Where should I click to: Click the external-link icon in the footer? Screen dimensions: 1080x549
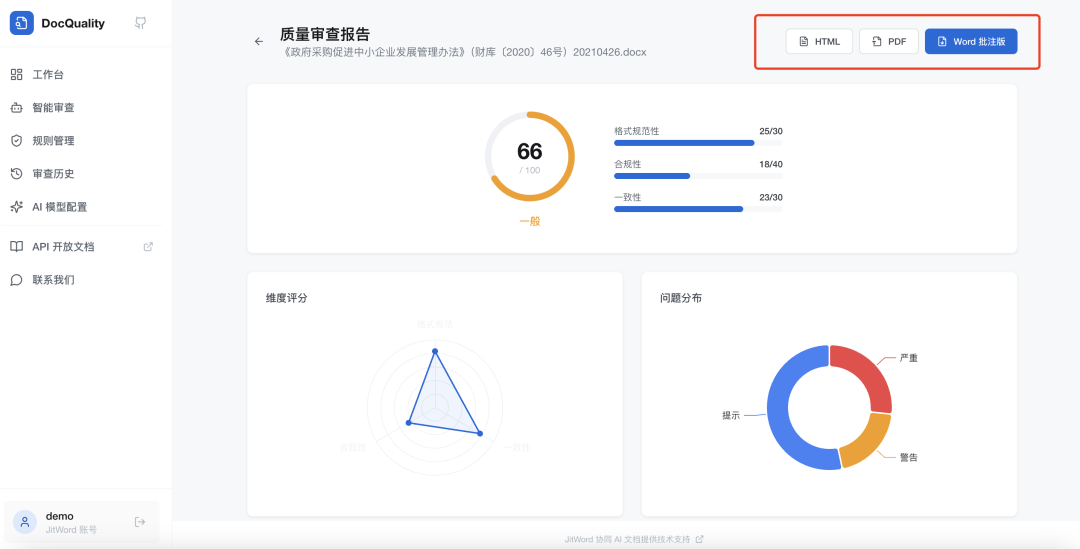[x=700, y=539]
